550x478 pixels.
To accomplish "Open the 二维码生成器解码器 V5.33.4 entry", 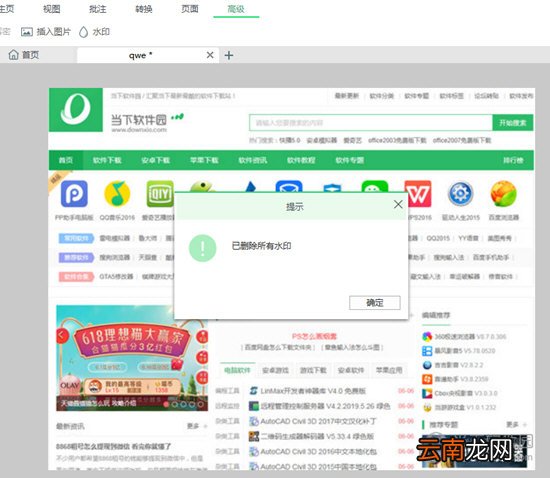I will [317, 437].
